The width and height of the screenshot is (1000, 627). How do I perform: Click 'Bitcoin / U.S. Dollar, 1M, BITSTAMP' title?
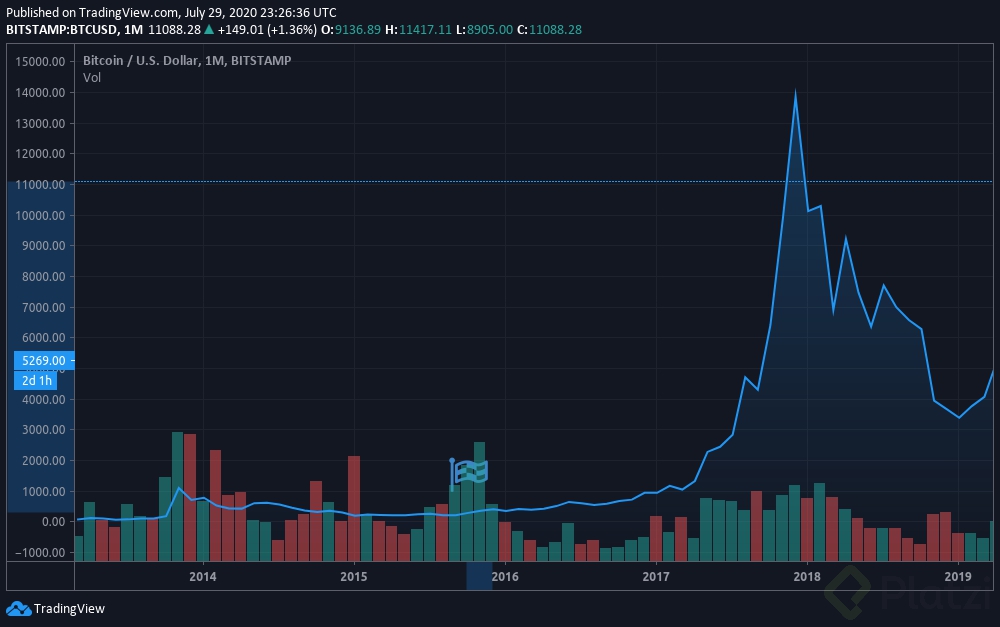tap(187, 61)
